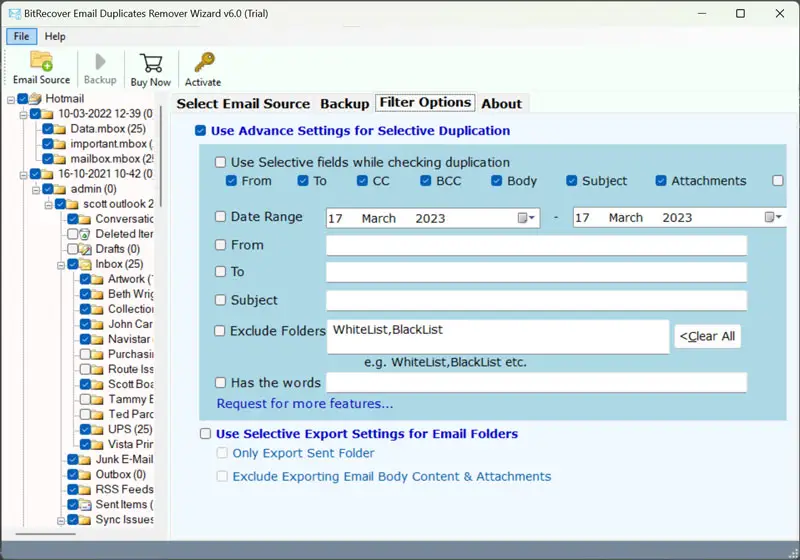Image resolution: width=800 pixels, height=560 pixels.
Task: Enable Use Selective Export Settings checkbox
Action: click(205, 434)
